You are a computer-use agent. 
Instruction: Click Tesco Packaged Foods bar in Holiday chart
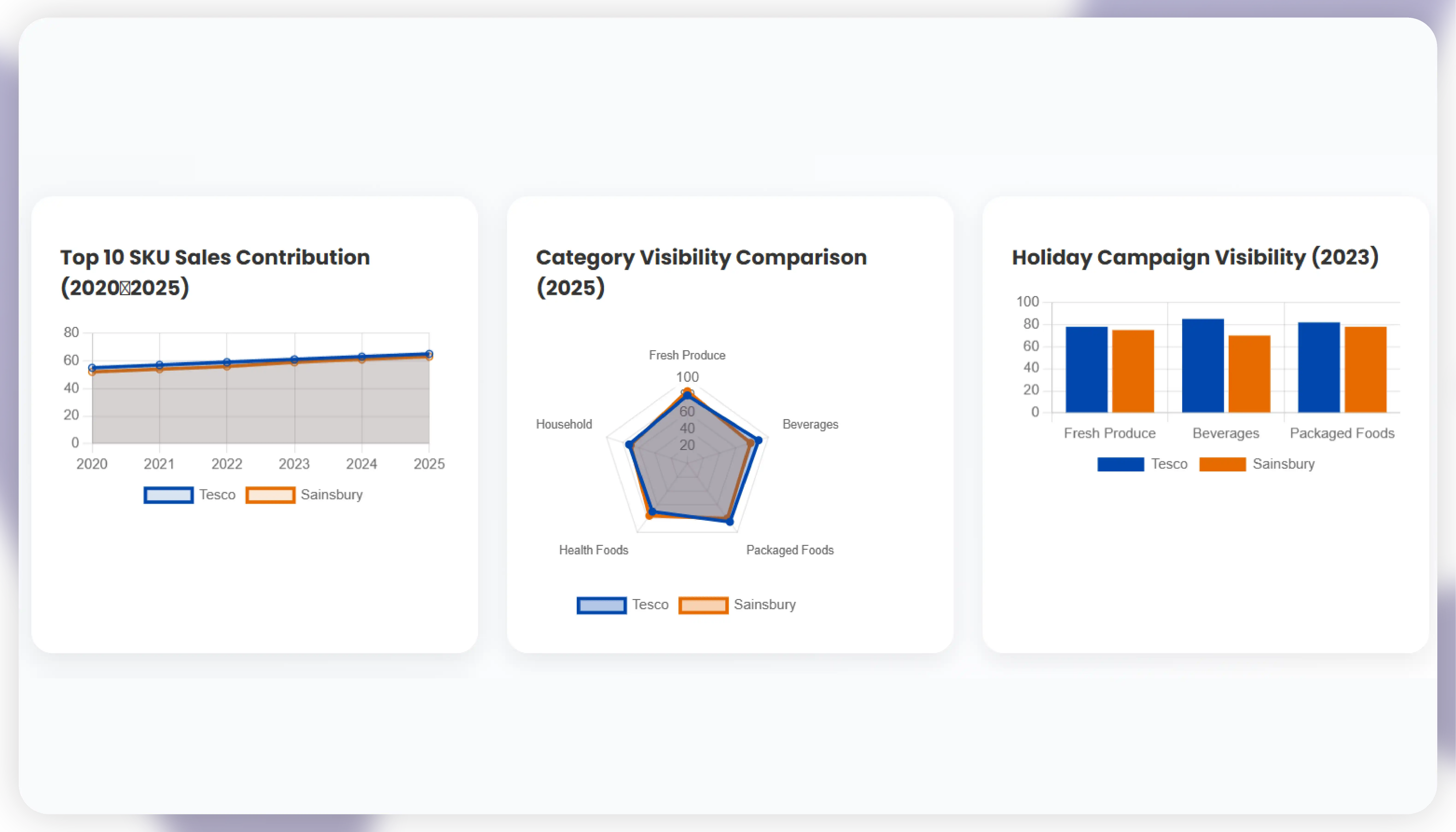coord(1319,367)
